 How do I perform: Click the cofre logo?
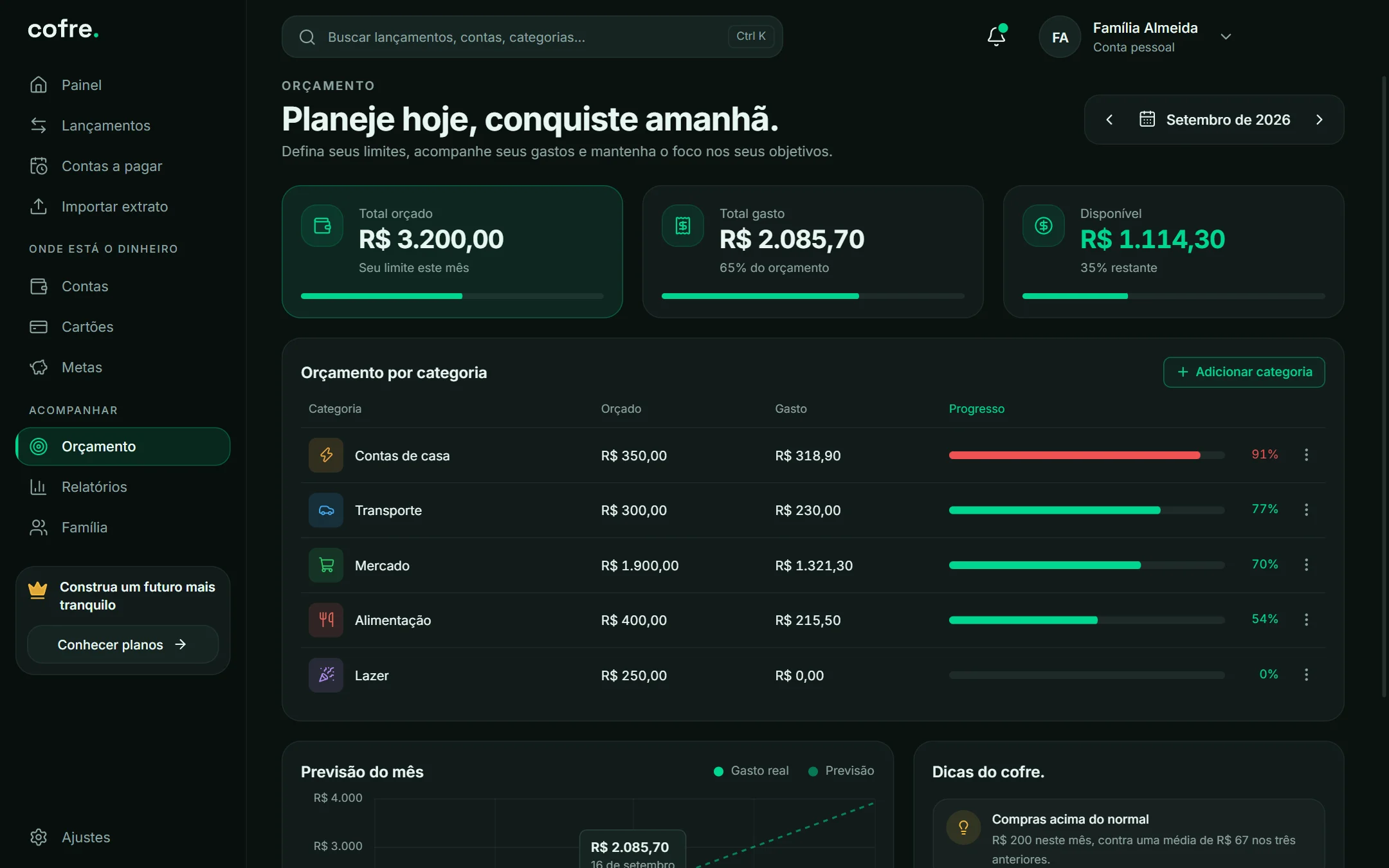pyautogui.click(x=63, y=29)
